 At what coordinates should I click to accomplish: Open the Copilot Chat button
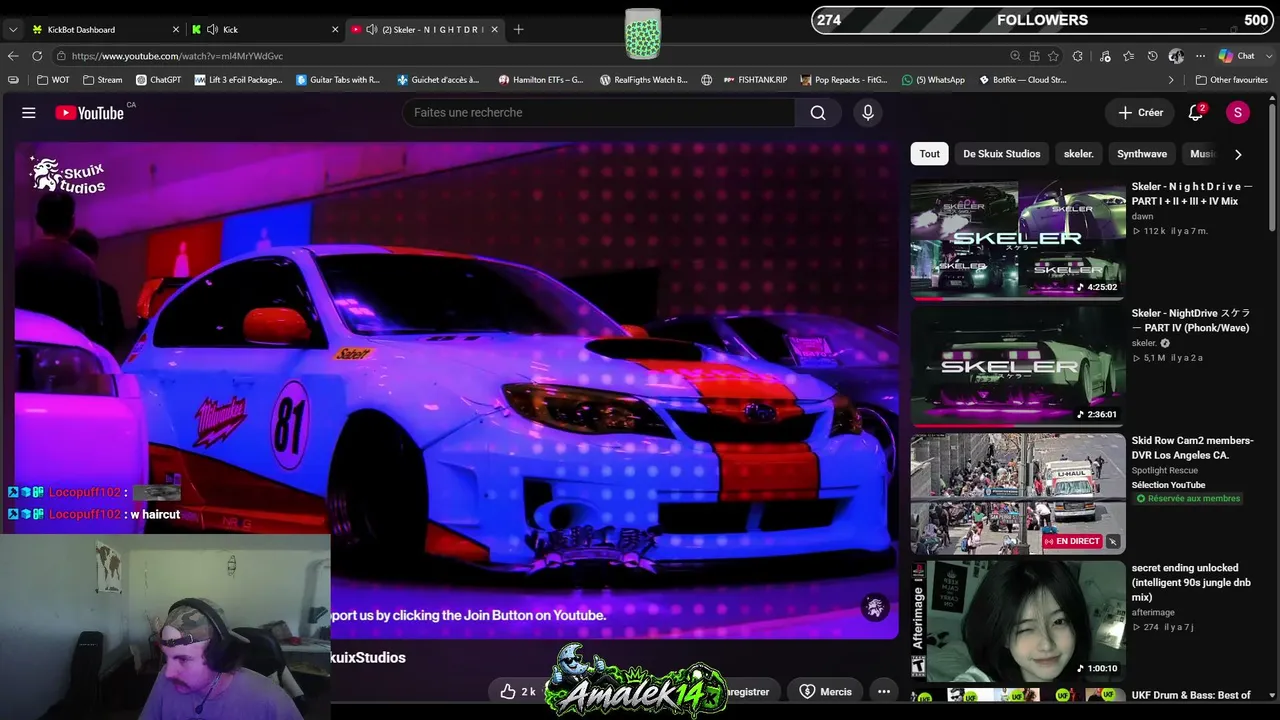(1237, 56)
